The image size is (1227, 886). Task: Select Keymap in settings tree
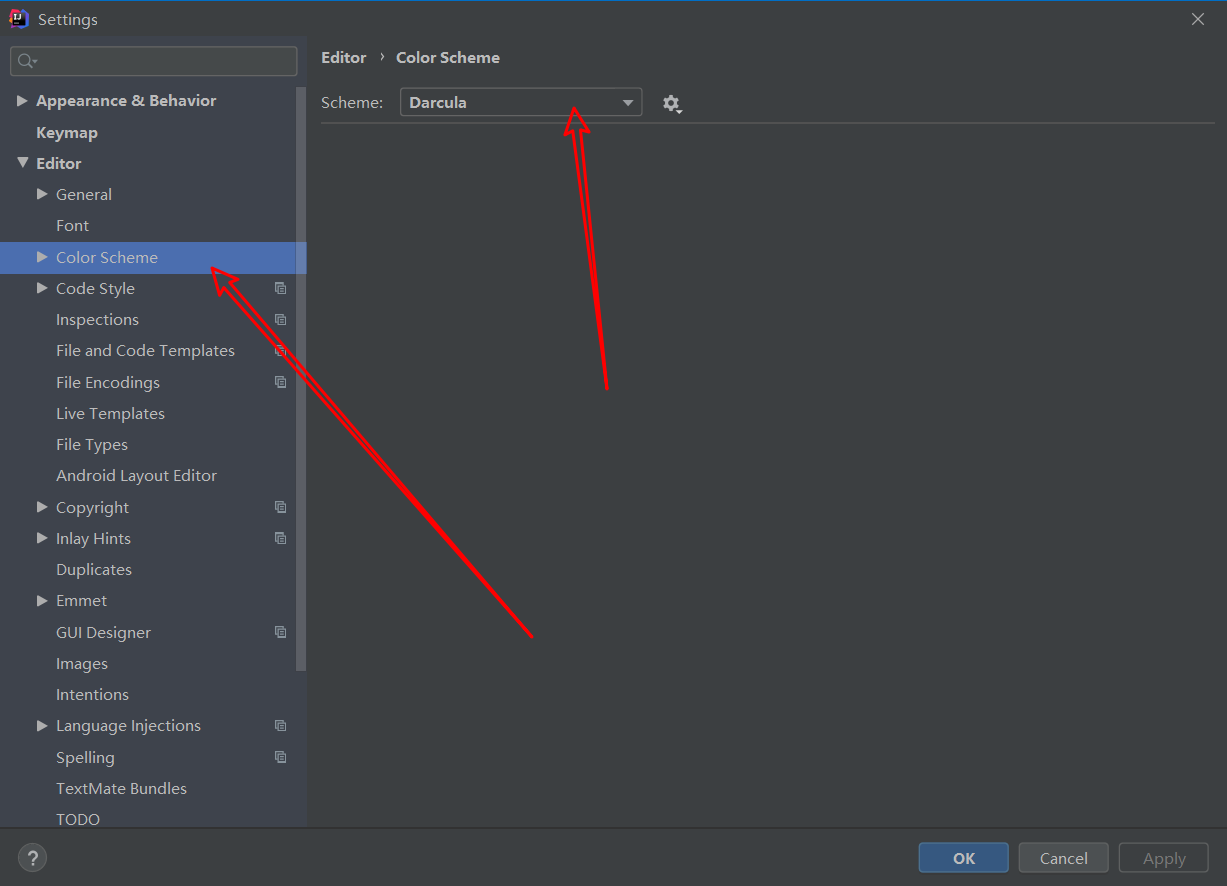[67, 132]
